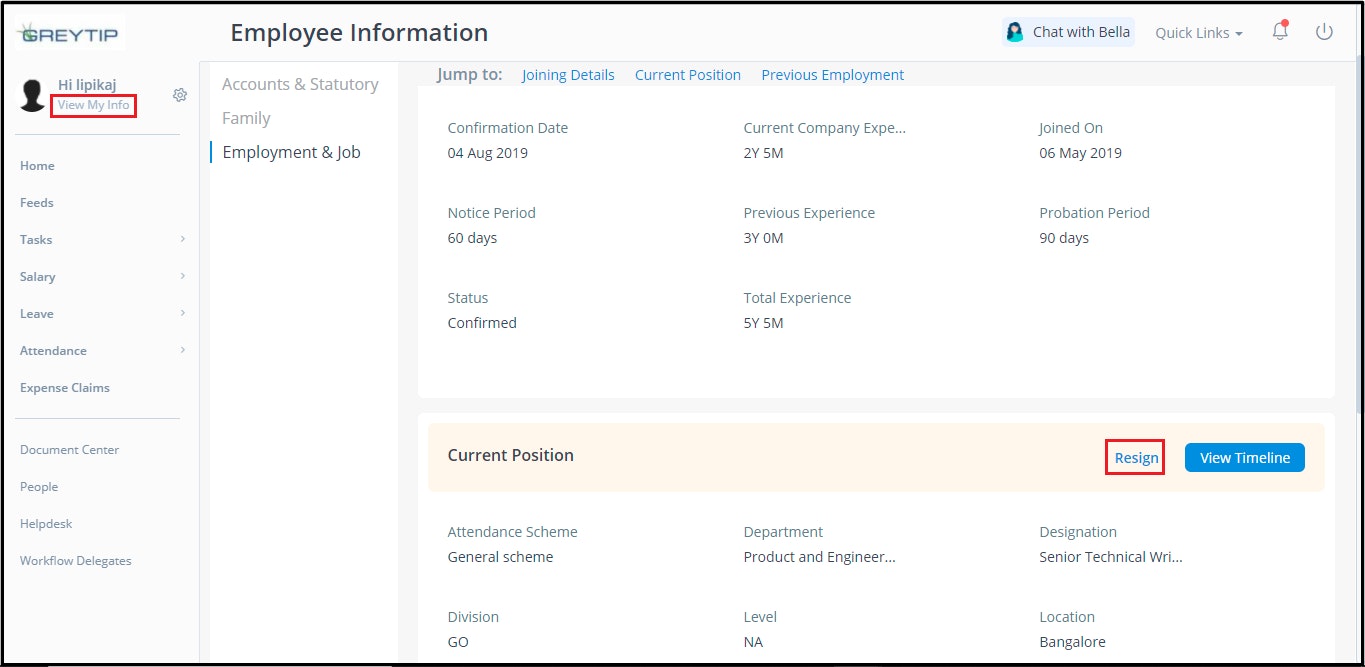
Task: Jump to Previous Employment section
Action: (832, 74)
